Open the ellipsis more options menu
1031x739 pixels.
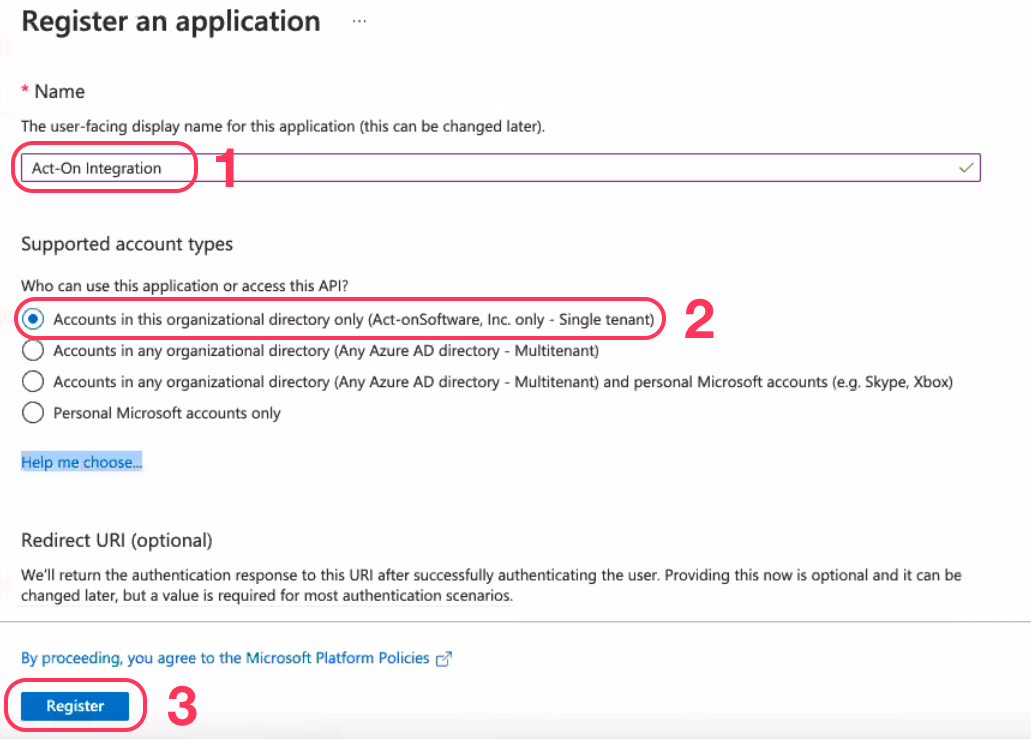tap(359, 21)
